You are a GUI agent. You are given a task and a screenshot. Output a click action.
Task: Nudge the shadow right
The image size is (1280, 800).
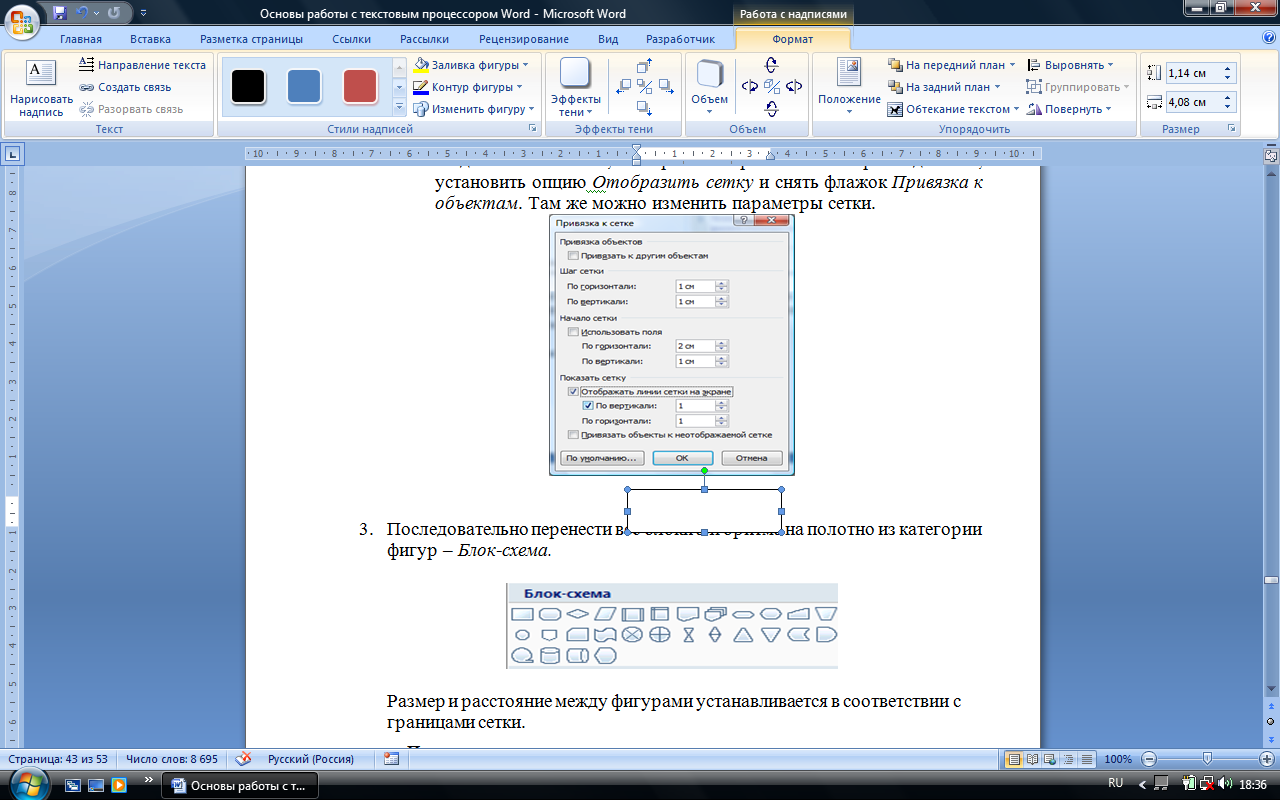(666, 87)
